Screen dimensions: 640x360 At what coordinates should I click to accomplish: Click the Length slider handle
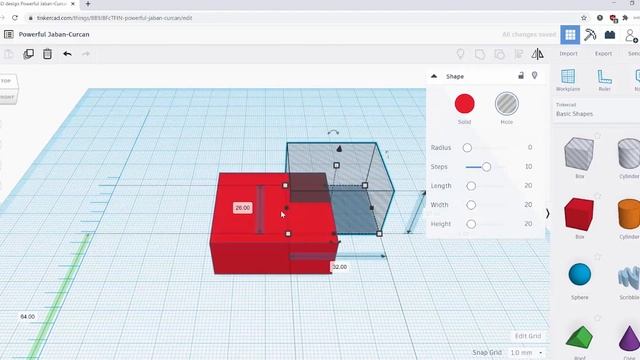(471, 186)
